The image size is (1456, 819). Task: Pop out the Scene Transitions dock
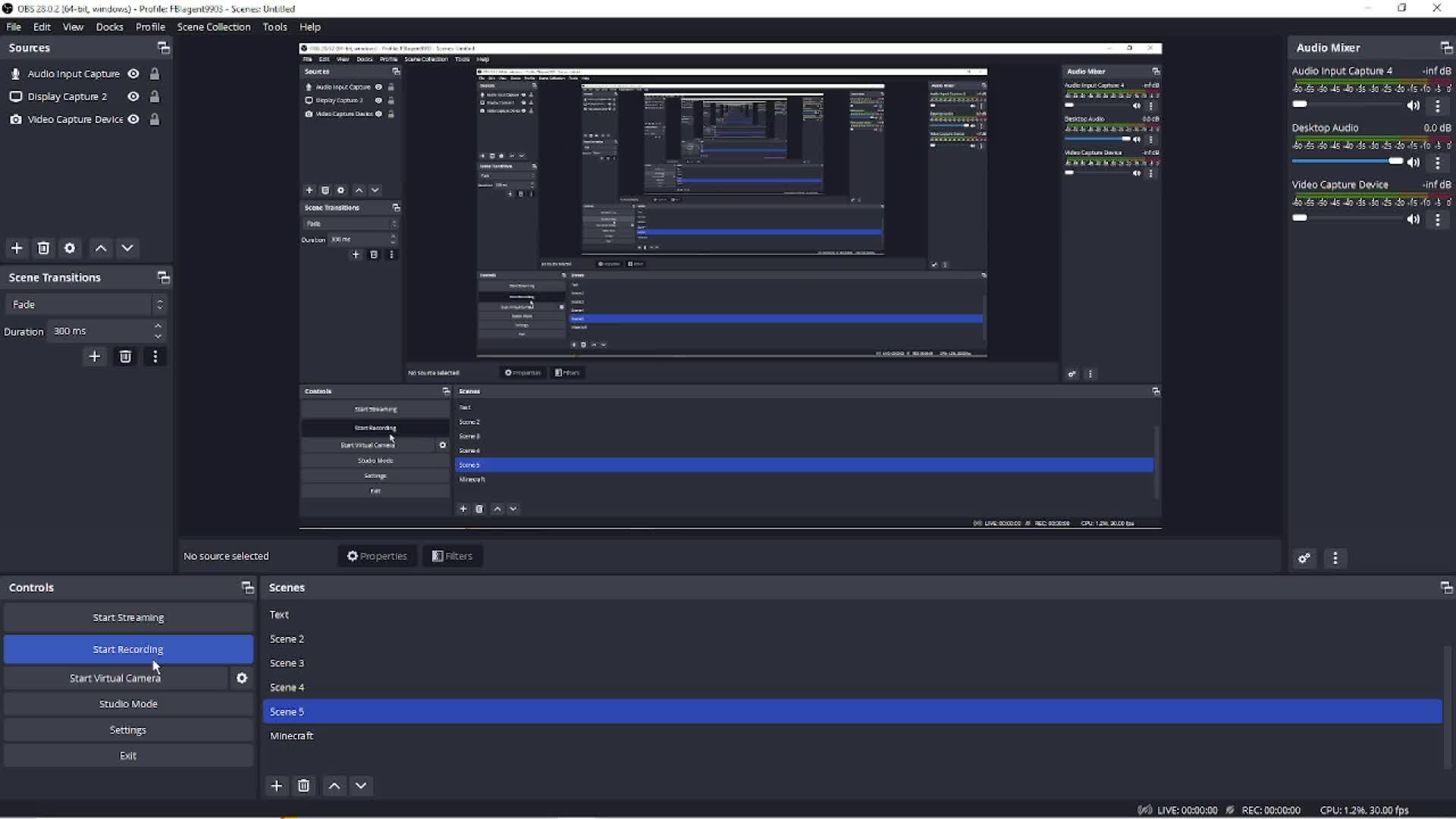coord(163,278)
